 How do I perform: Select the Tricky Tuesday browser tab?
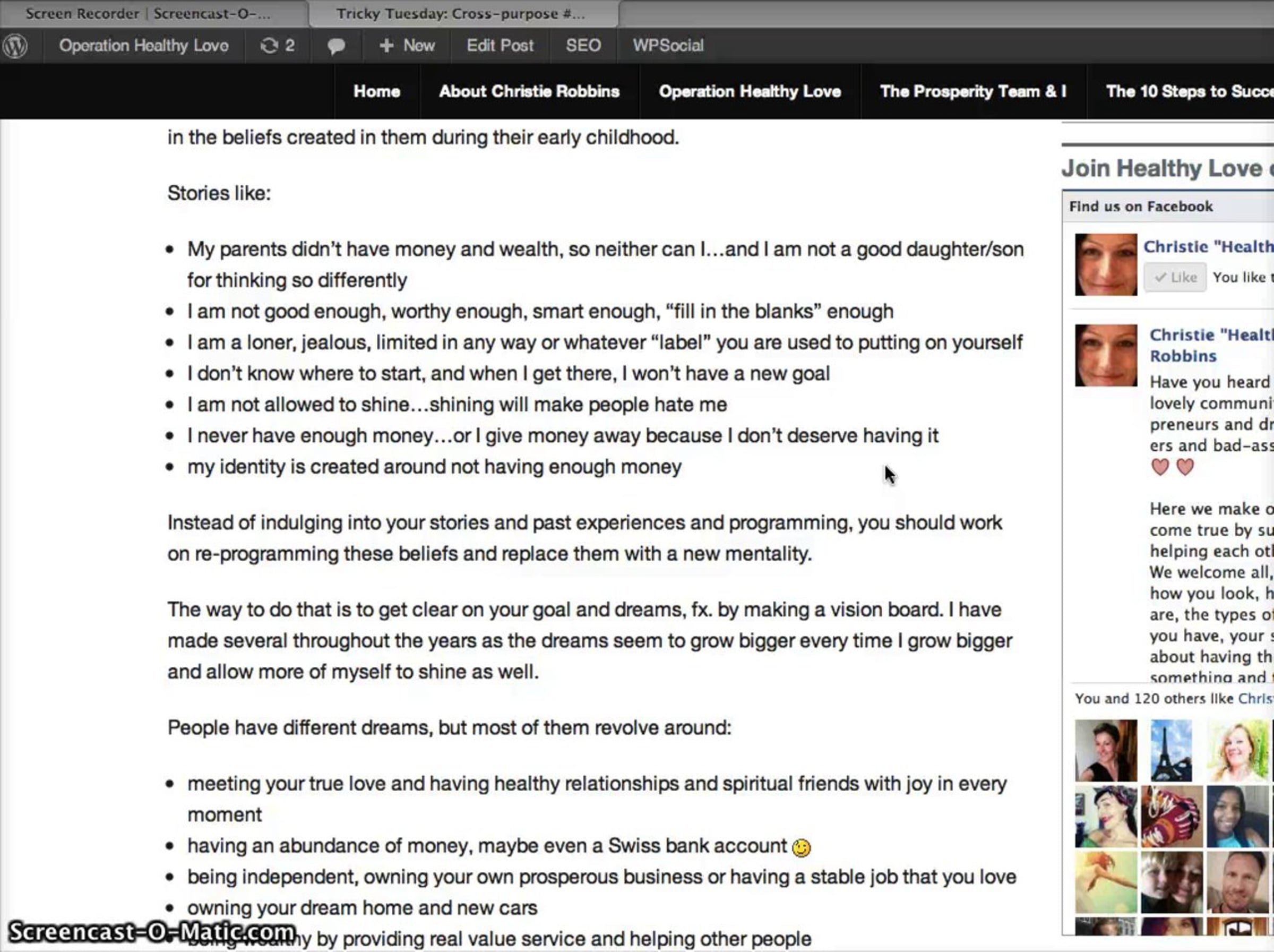click(461, 13)
